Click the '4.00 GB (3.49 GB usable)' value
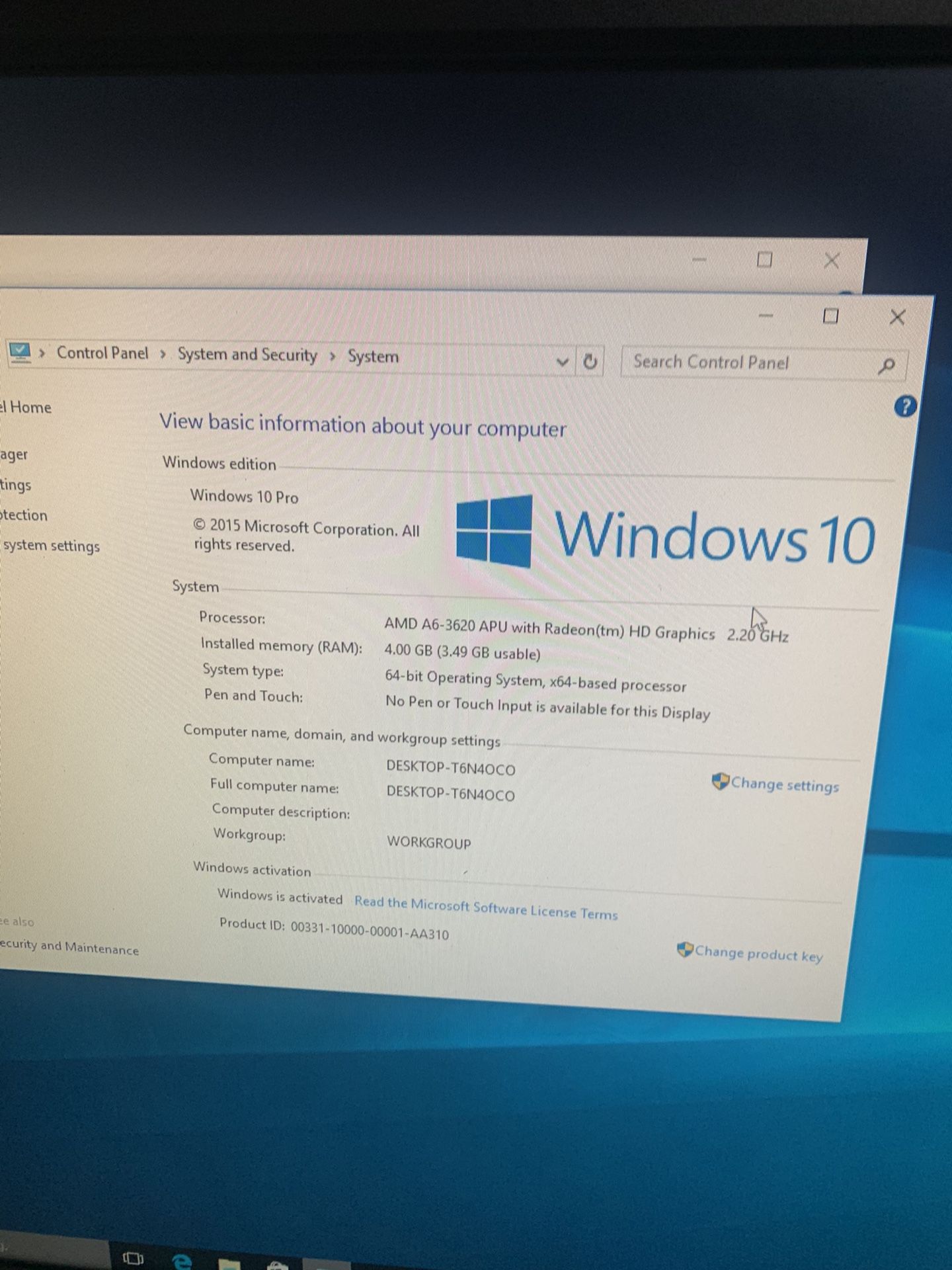 click(462, 652)
